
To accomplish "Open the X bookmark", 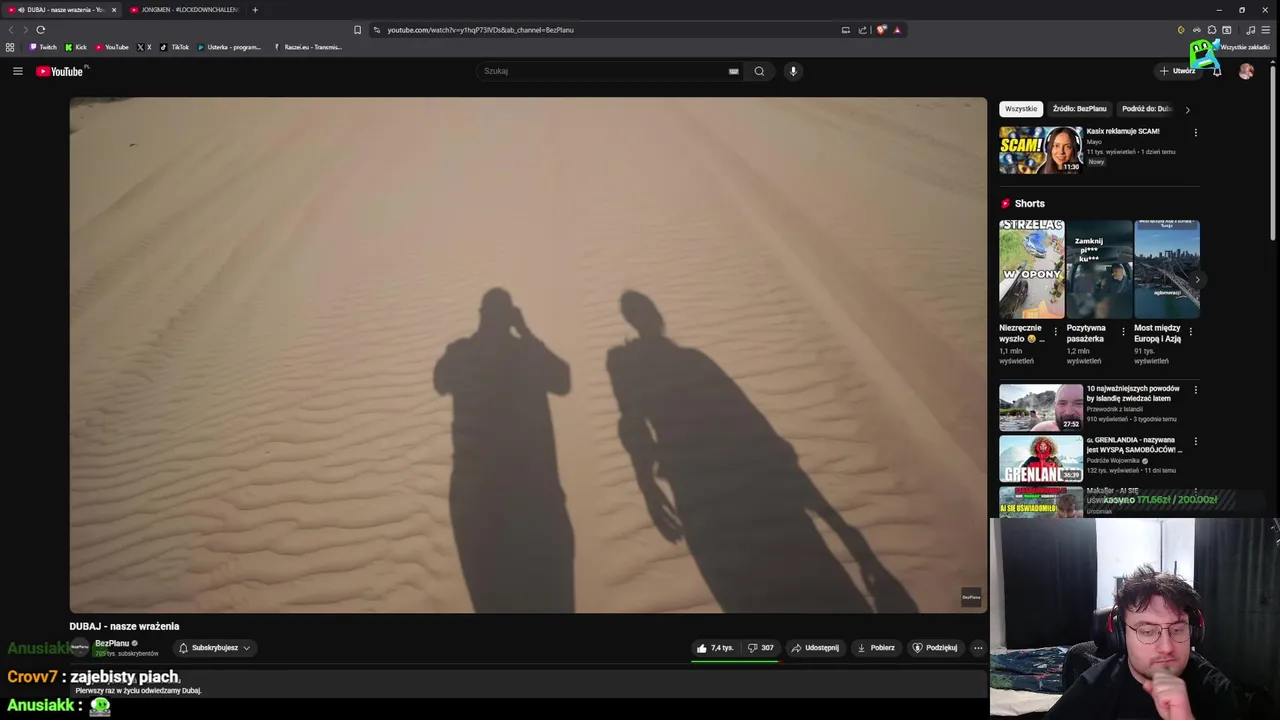I will tap(144, 47).
